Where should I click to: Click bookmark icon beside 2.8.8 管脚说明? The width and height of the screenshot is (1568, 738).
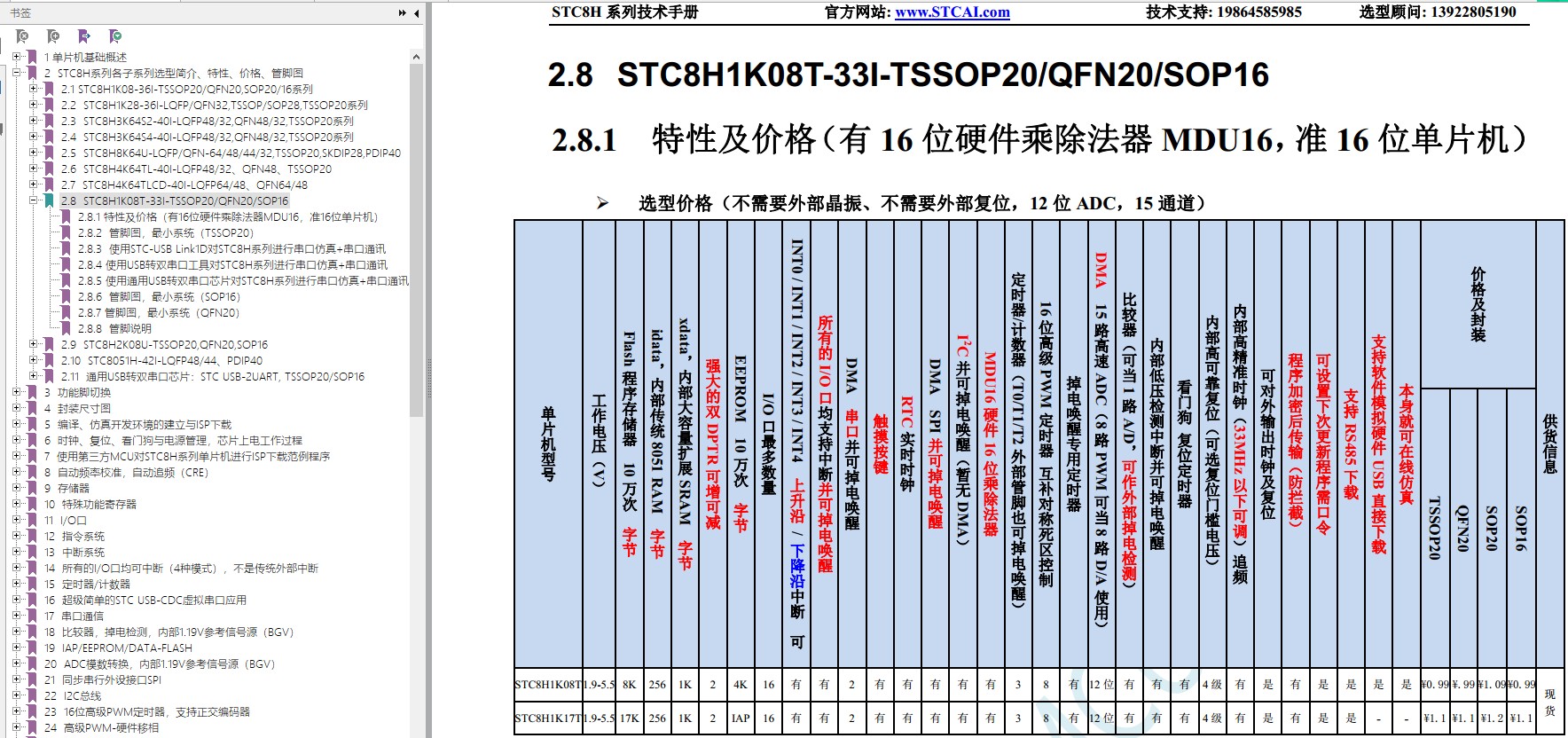point(67,328)
